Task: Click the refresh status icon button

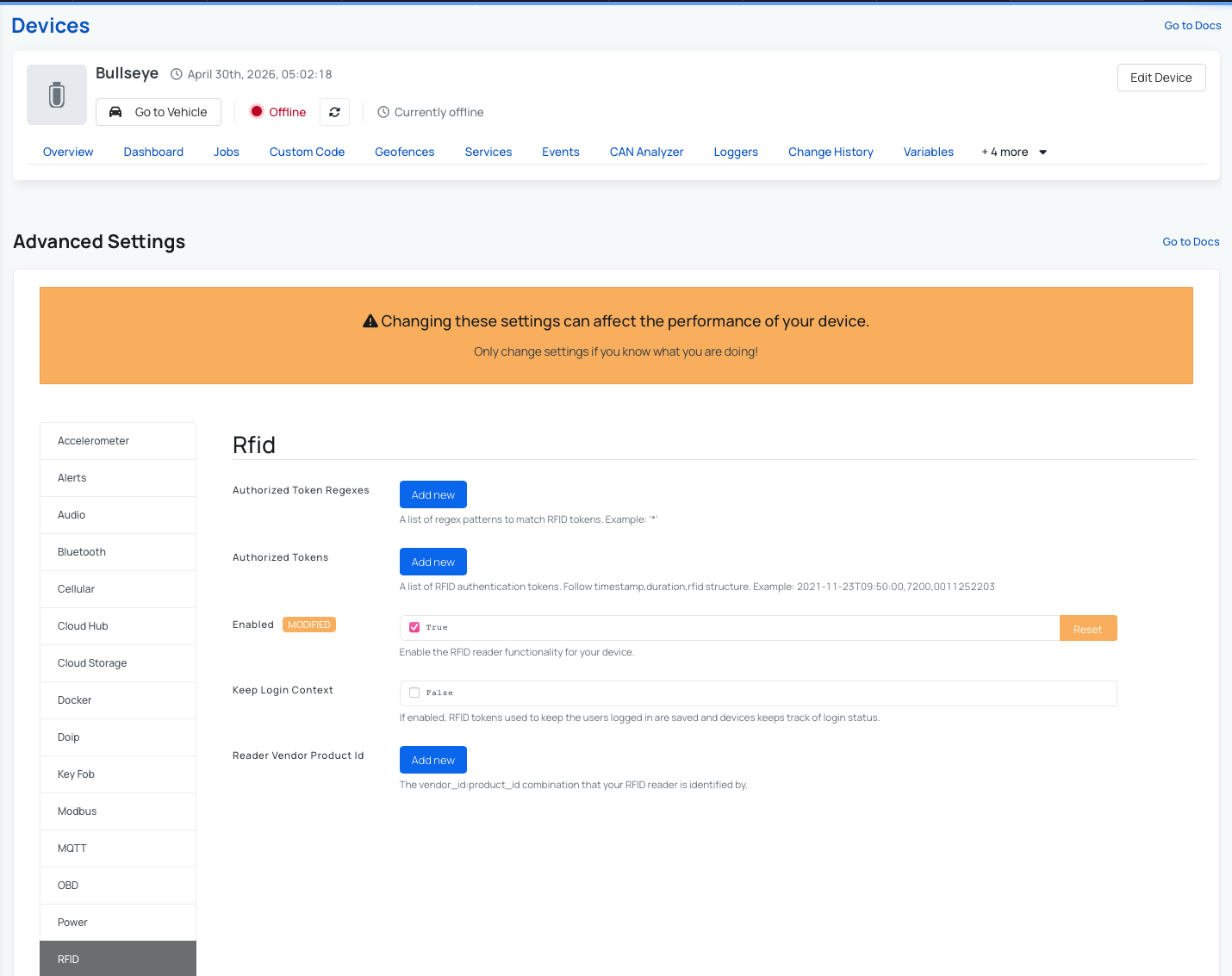Action: 334,112
